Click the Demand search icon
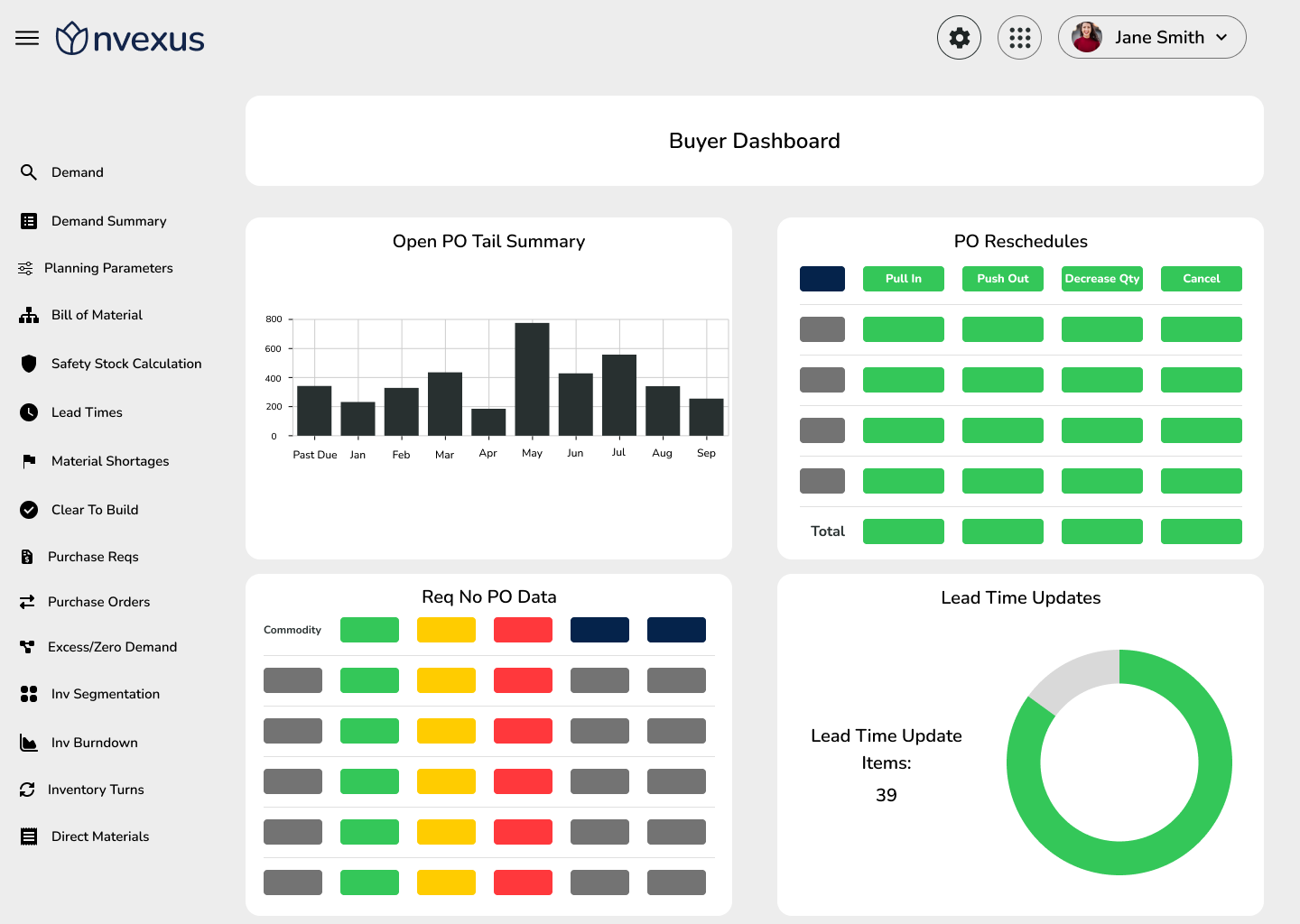This screenshot has width=1300, height=924. tap(29, 172)
